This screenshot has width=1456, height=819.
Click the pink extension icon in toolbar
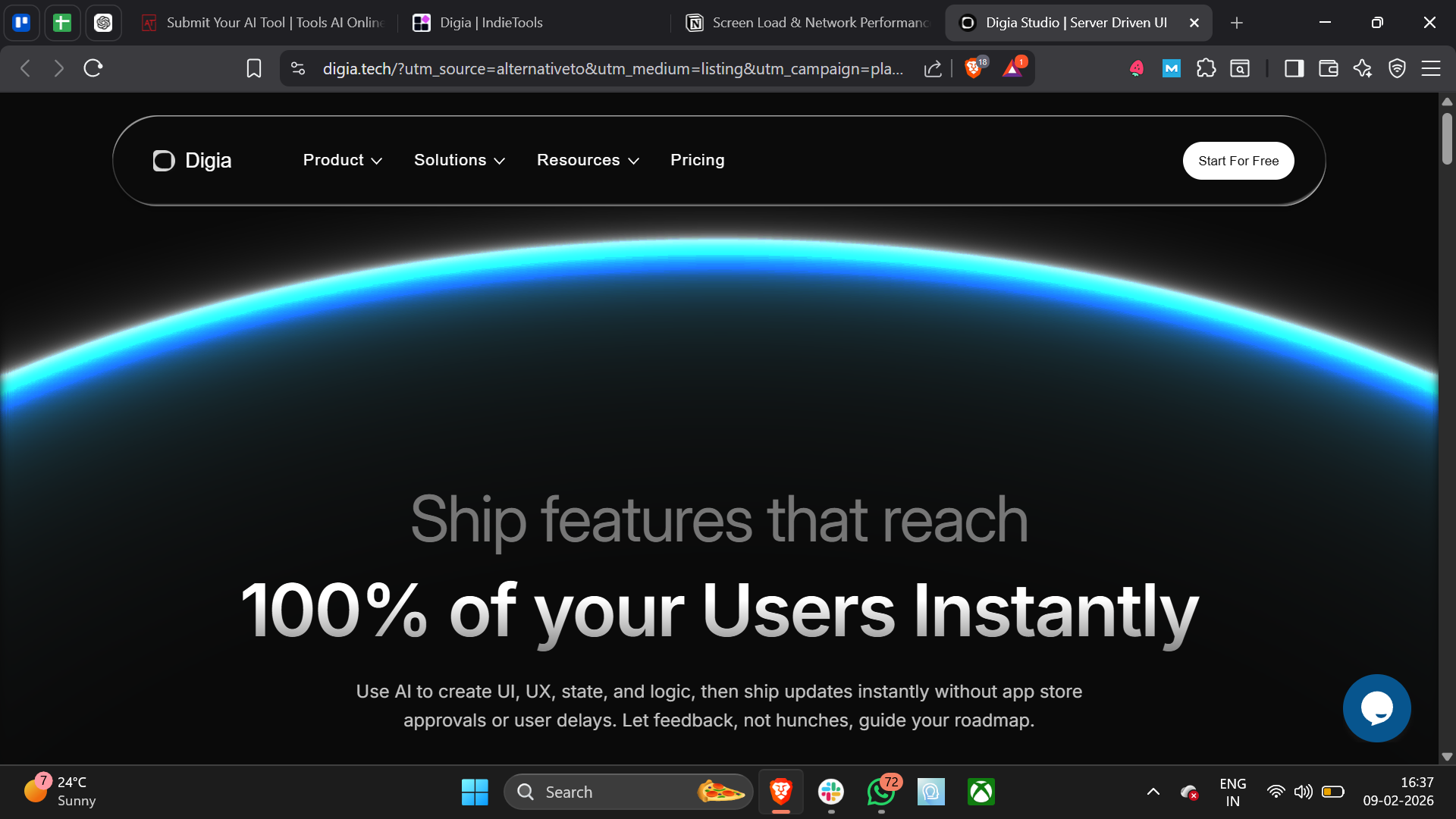tap(1136, 68)
